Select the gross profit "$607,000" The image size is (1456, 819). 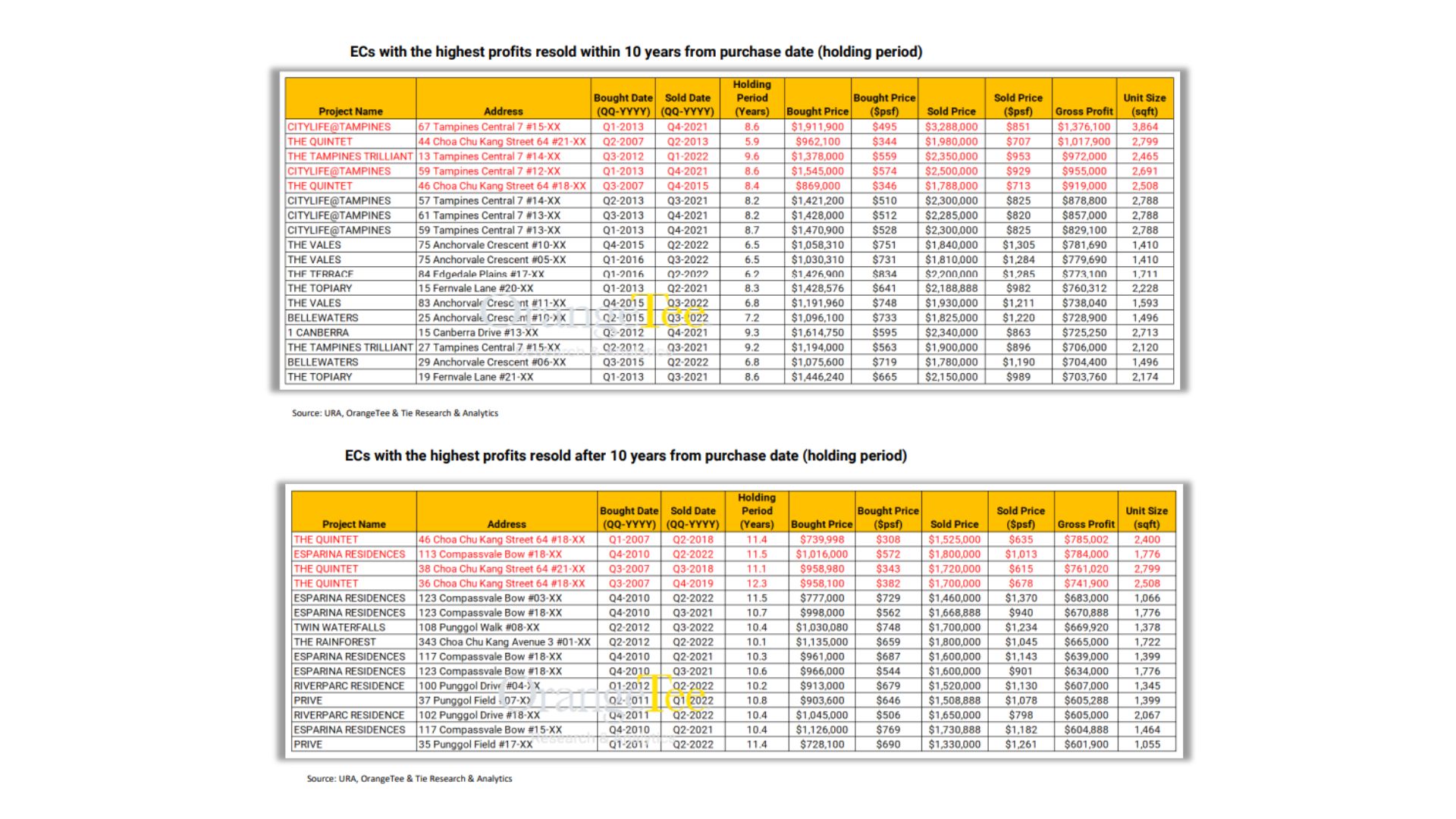[1086, 686]
